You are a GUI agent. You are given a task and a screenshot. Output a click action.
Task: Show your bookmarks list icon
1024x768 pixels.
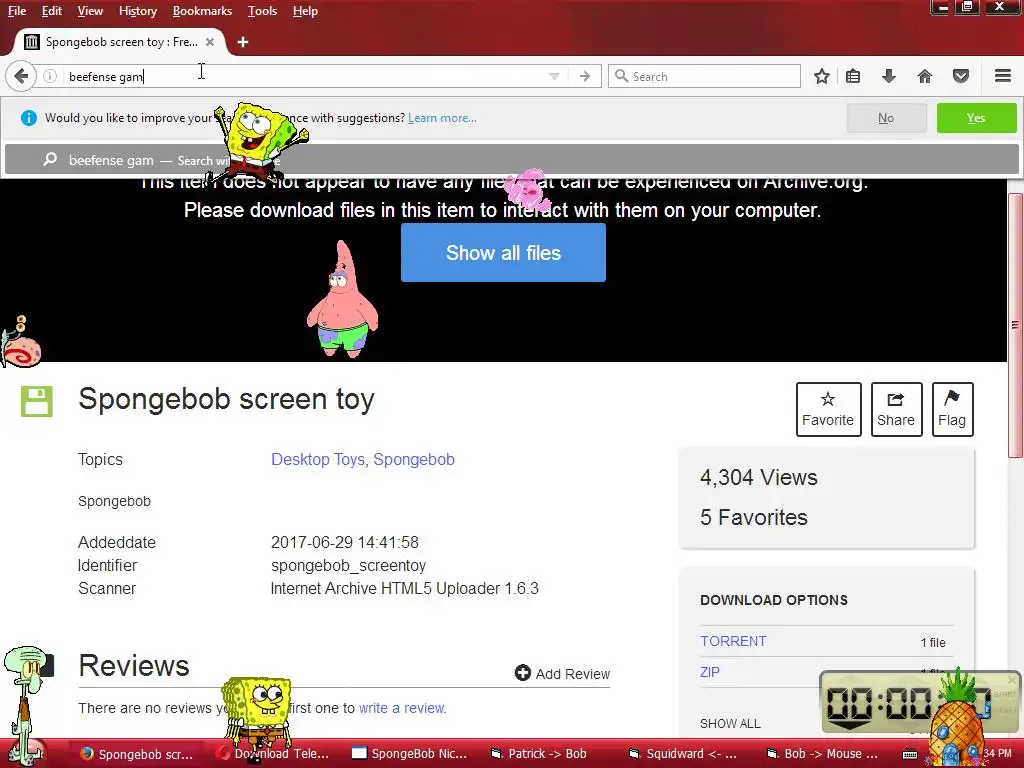(x=853, y=76)
